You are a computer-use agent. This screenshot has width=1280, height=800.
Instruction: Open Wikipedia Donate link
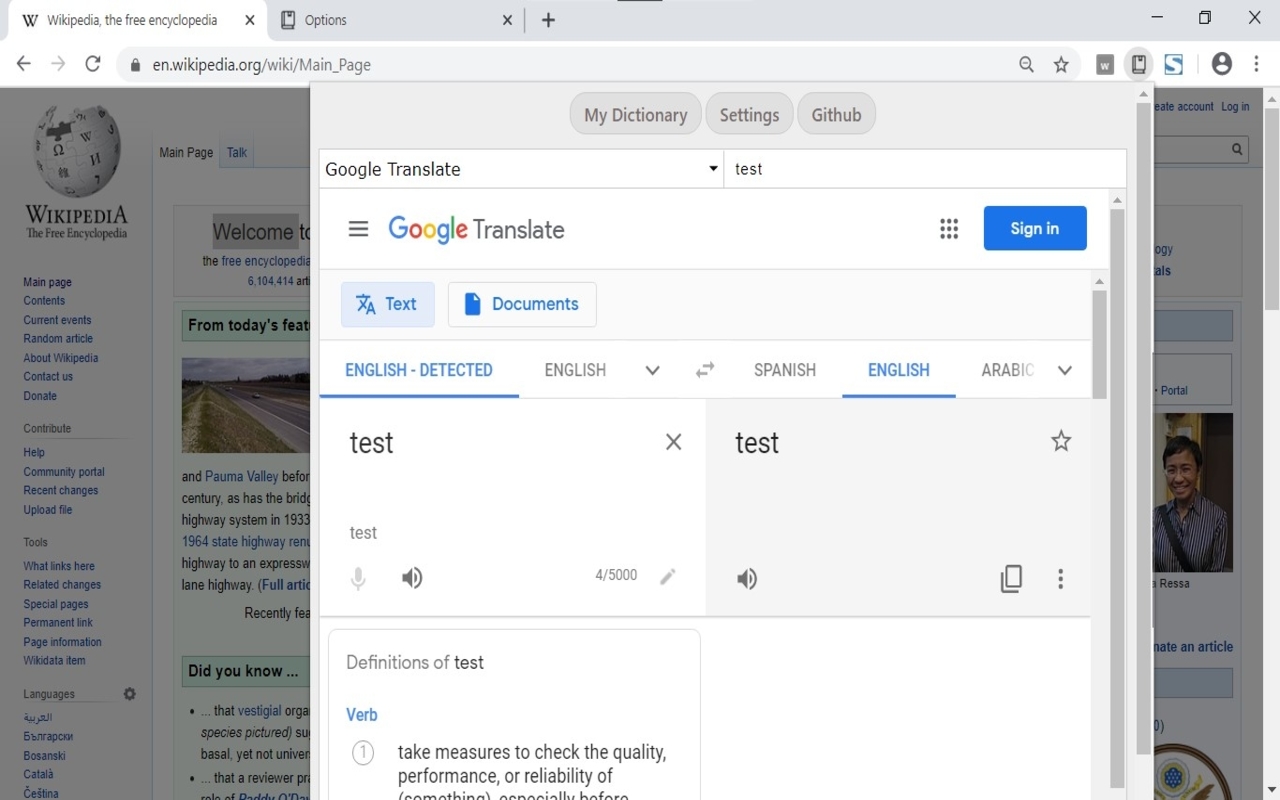point(40,396)
